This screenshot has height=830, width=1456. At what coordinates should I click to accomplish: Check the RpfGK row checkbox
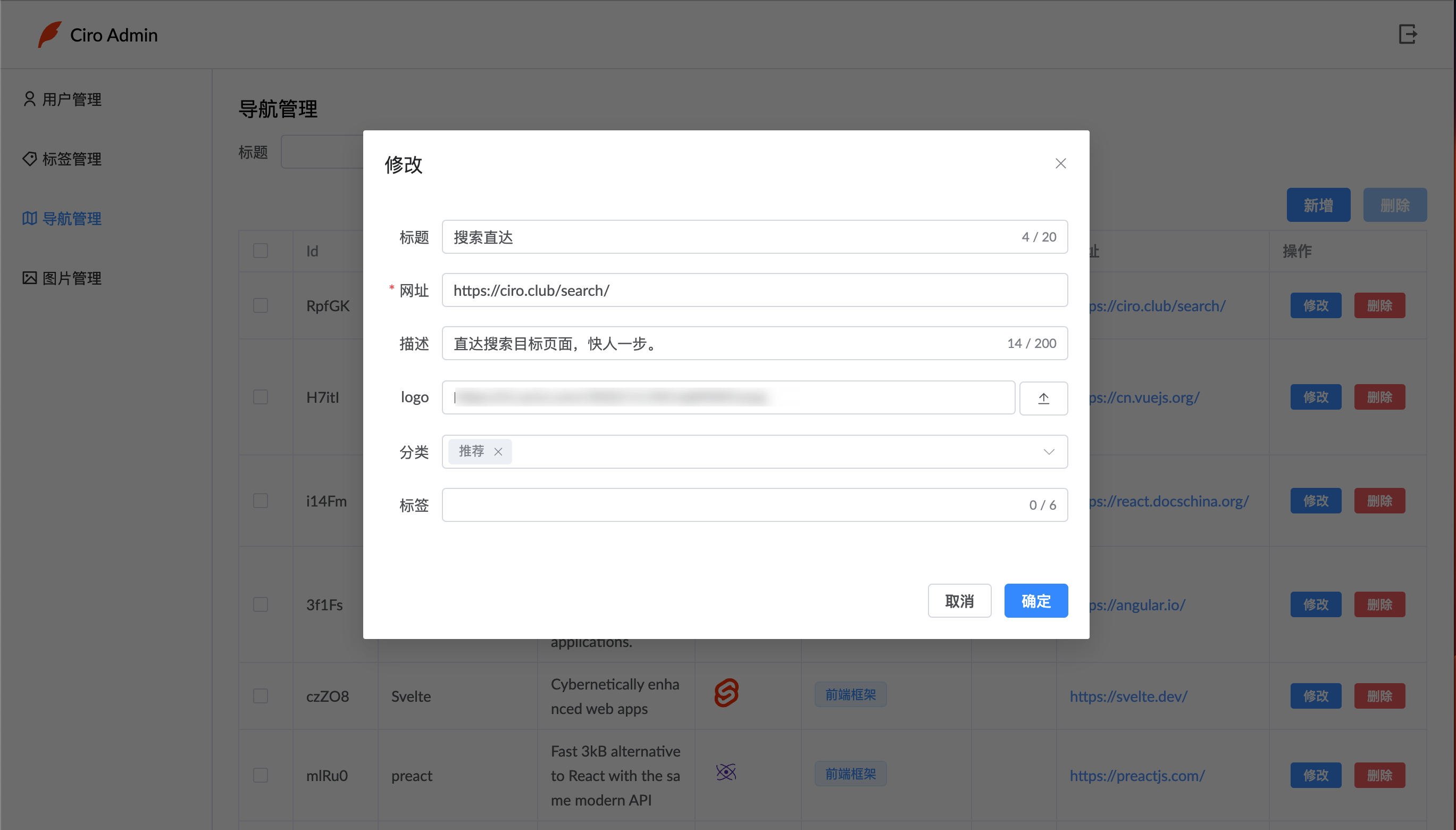(x=261, y=305)
